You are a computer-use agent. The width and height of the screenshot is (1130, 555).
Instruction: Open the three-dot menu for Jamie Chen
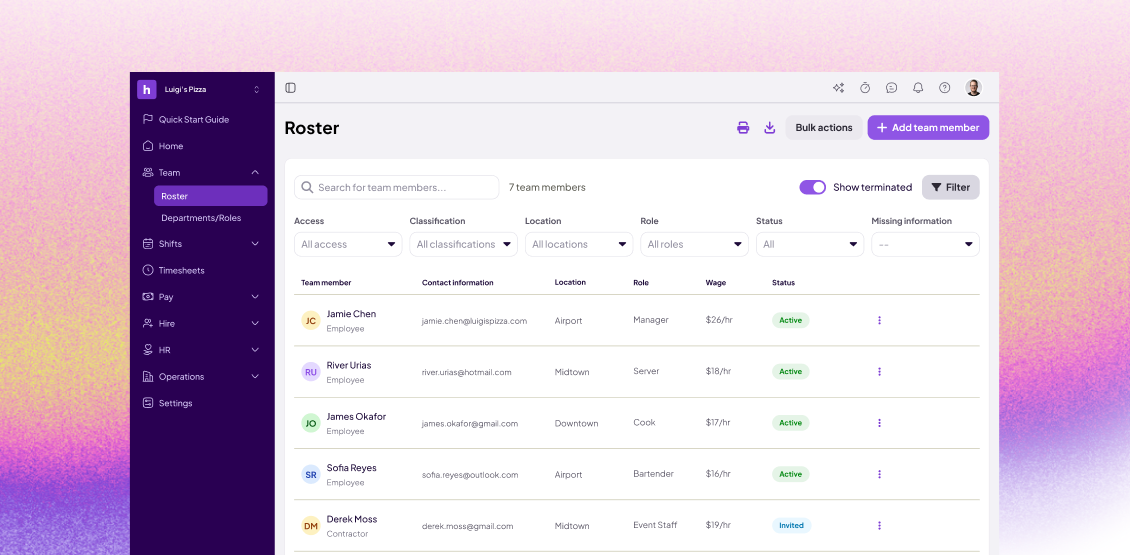coord(879,320)
